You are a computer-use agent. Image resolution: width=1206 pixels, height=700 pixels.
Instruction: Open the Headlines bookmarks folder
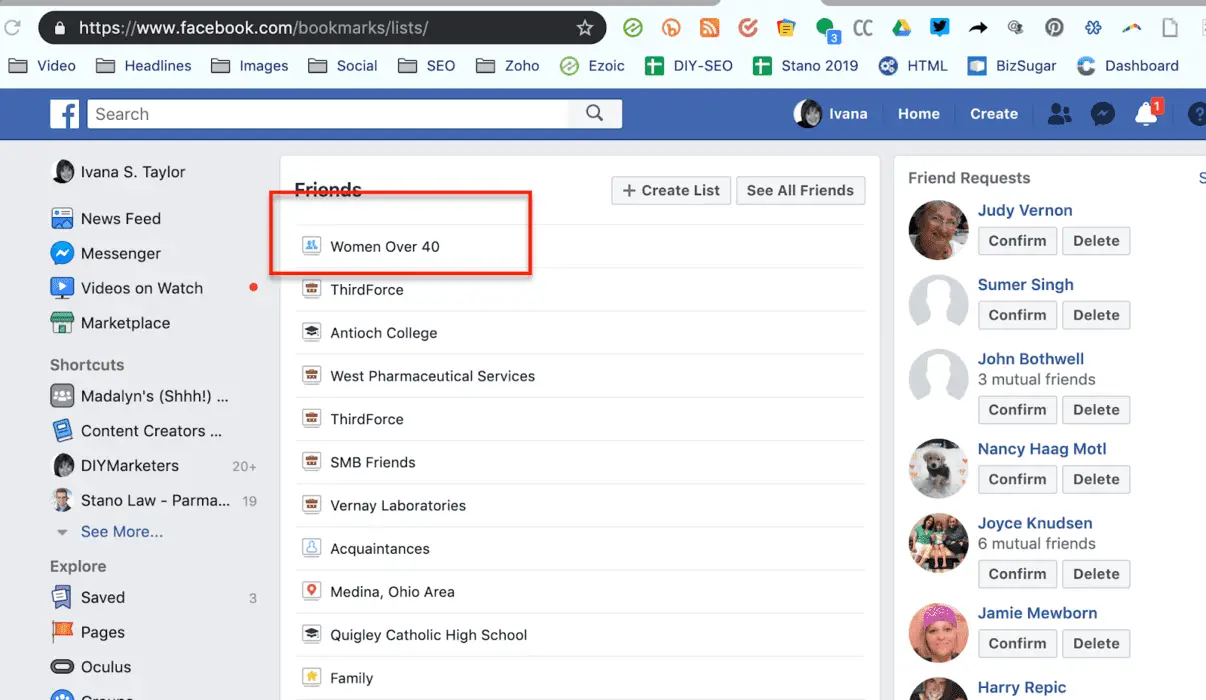[x=144, y=66]
